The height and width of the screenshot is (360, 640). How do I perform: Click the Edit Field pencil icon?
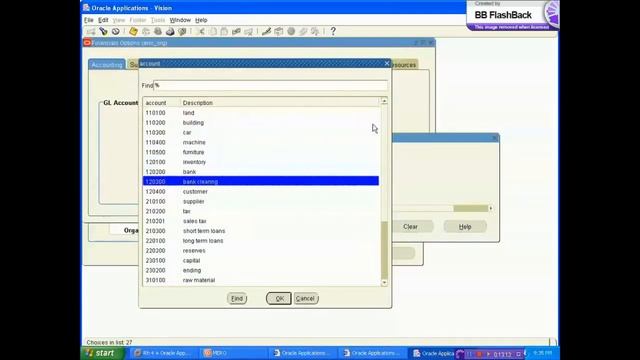tap(266, 31)
